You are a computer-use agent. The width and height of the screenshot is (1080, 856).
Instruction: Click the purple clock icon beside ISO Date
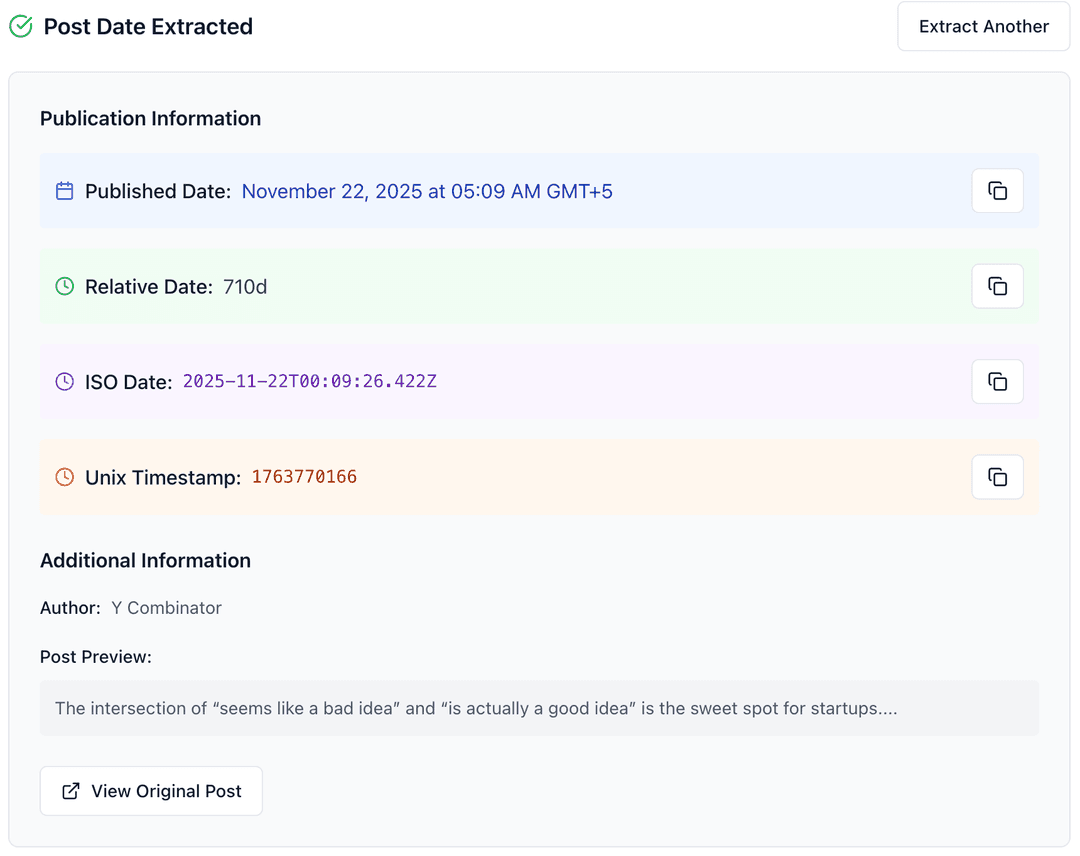pyautogui.click(x=65, y=382)
